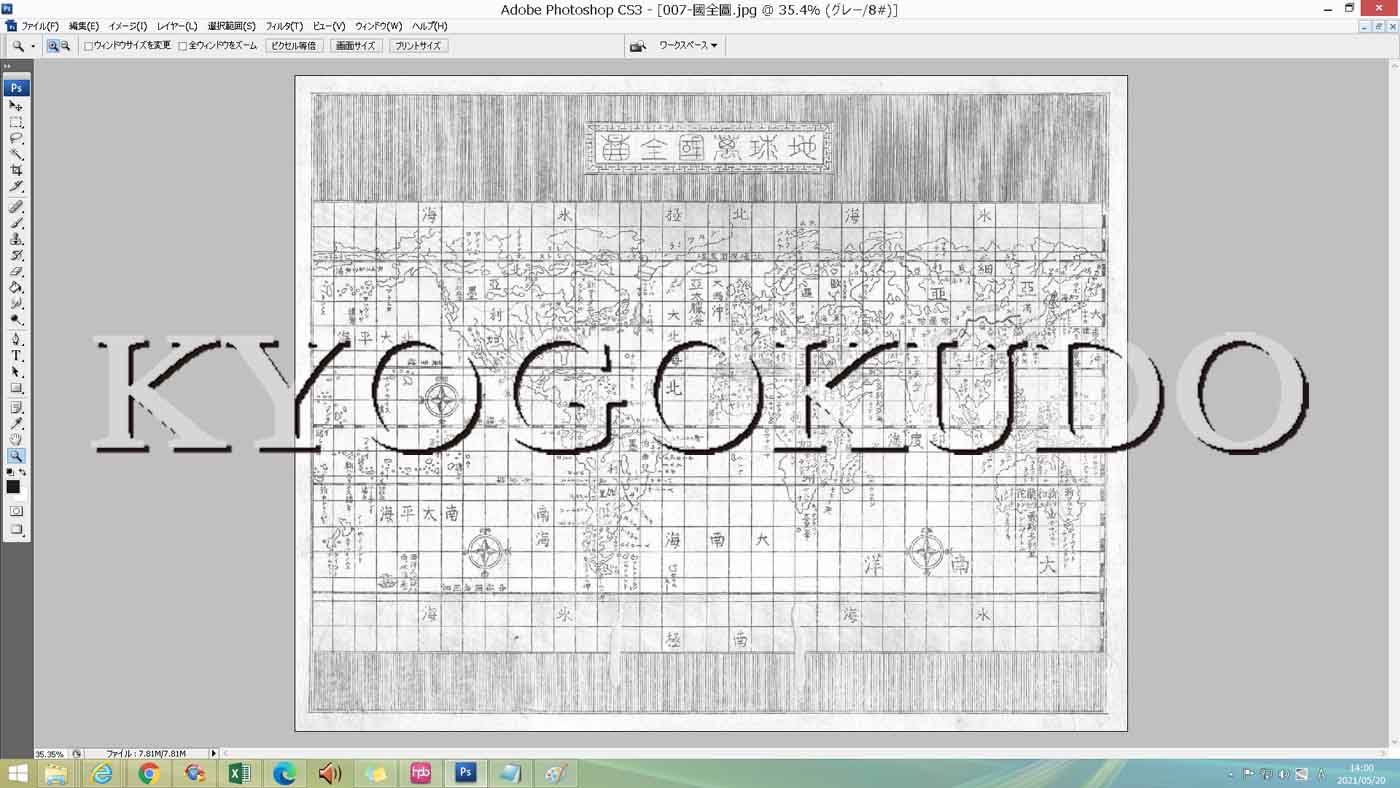The width and height of the screenshot is (1400, 788).
Task: Click the ピクセル等倍 button
Action: point(294,46)
